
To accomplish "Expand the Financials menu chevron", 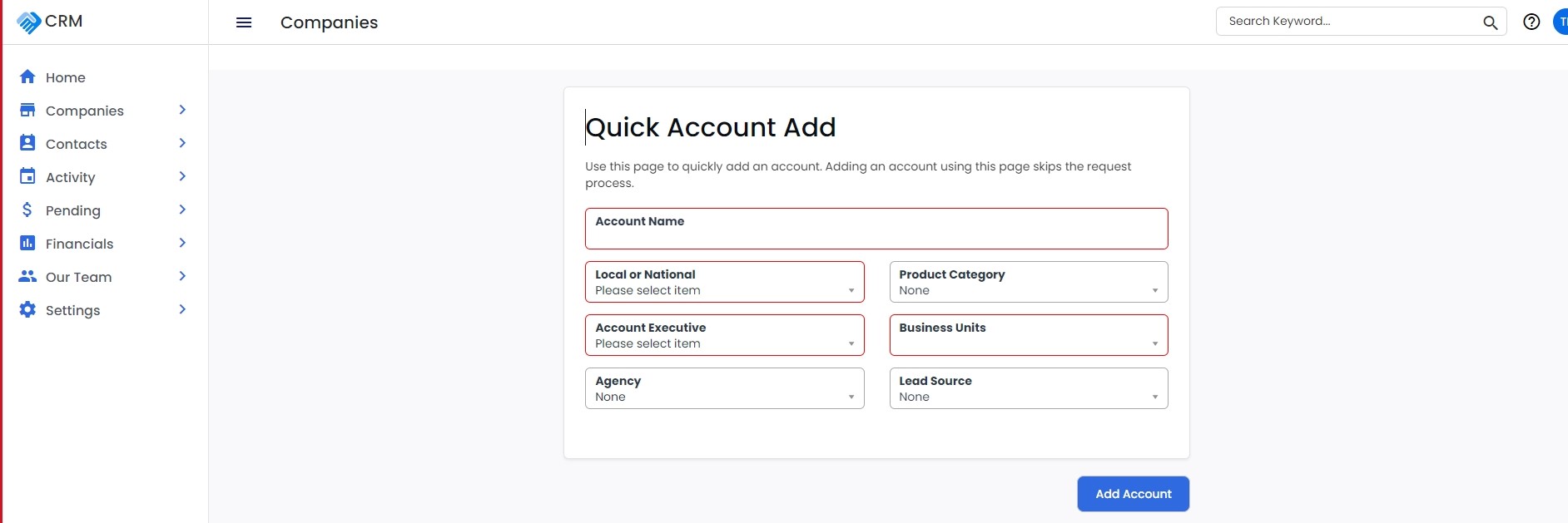I will coord(182,243).
